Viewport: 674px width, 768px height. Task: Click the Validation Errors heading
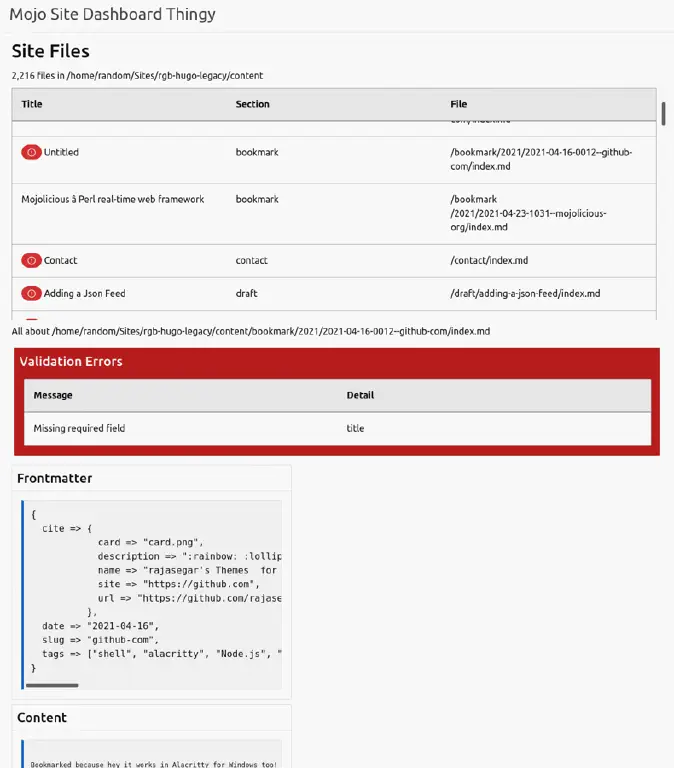71,361
